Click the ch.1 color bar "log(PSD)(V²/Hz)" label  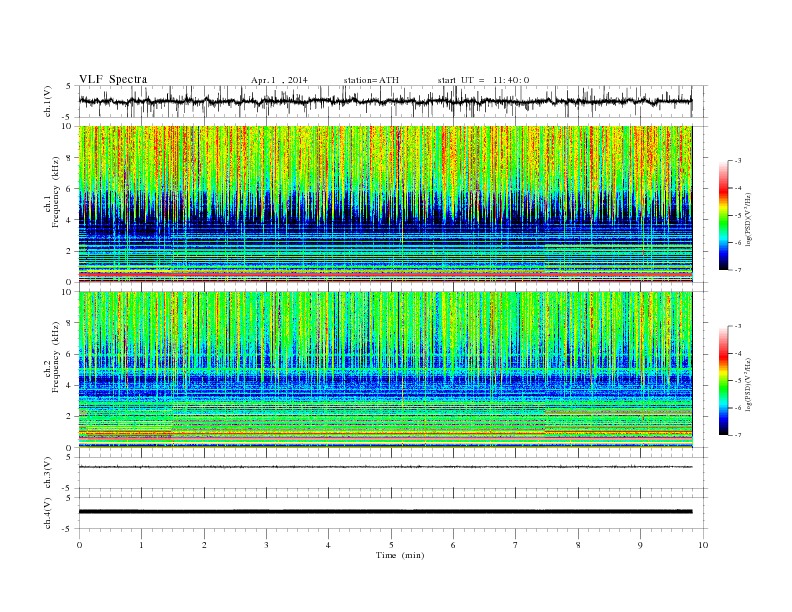pos(750,219)
